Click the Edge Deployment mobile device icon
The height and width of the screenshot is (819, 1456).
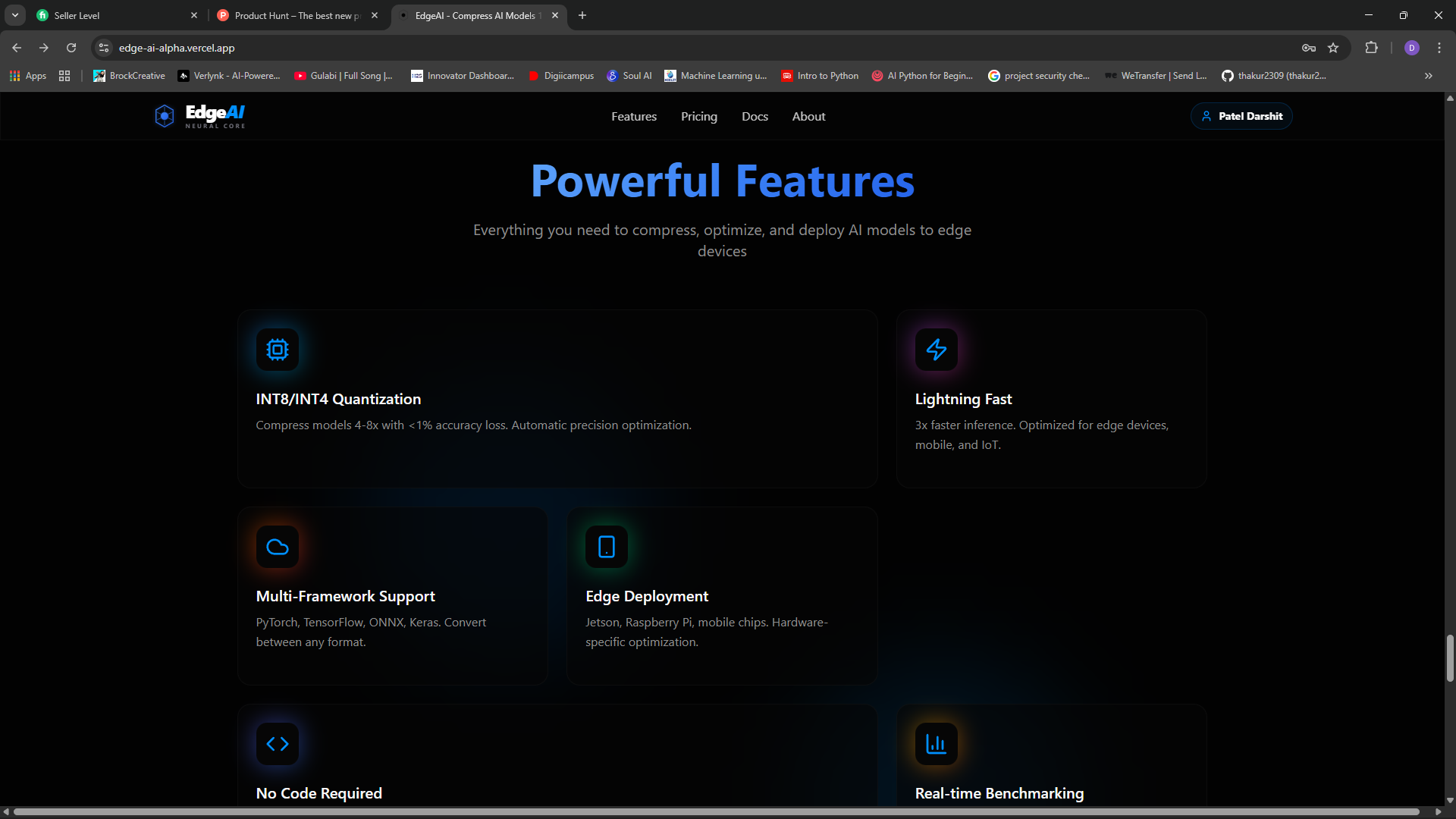click(x=605, y=547)
